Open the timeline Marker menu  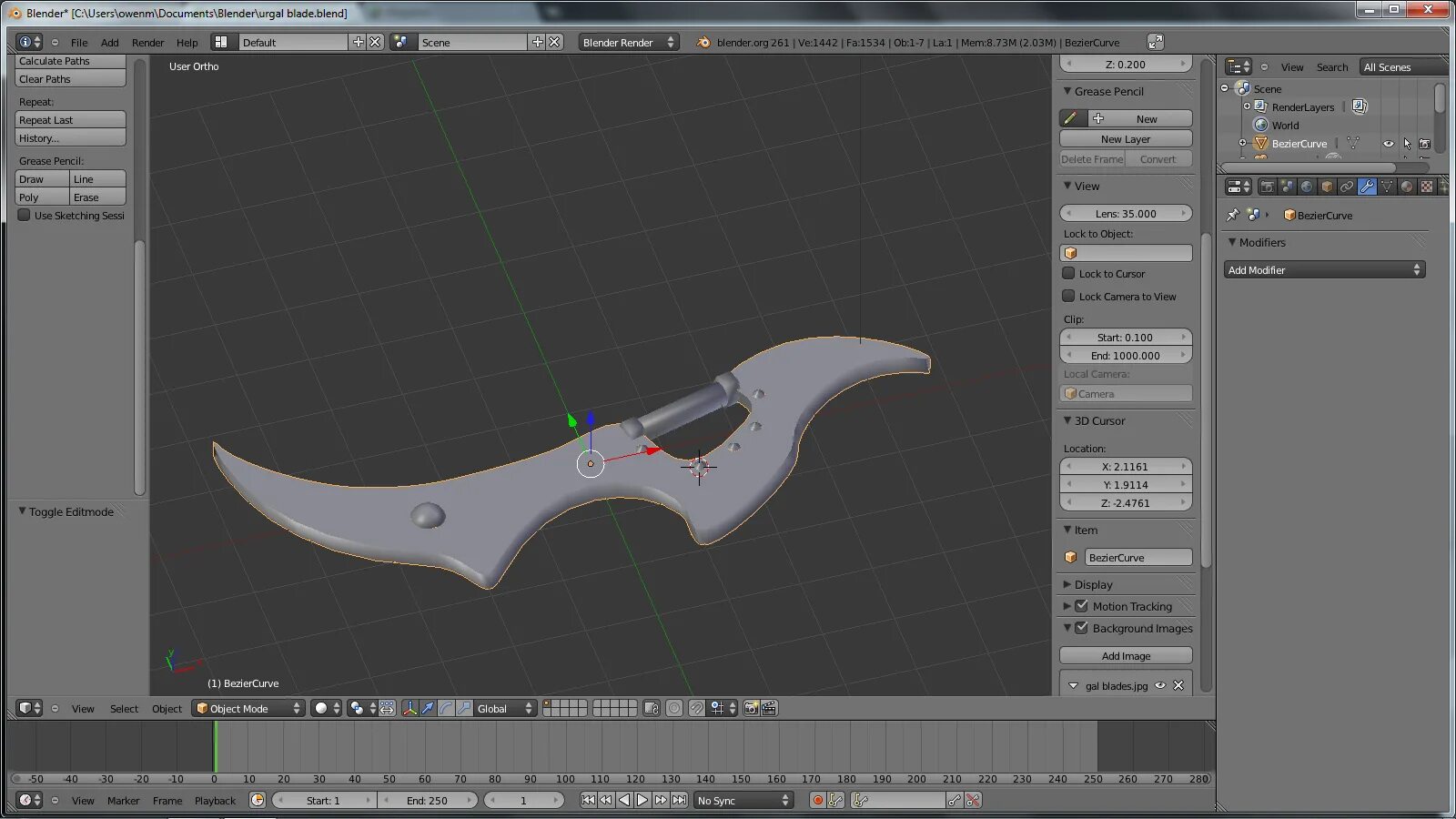[123, 800]
